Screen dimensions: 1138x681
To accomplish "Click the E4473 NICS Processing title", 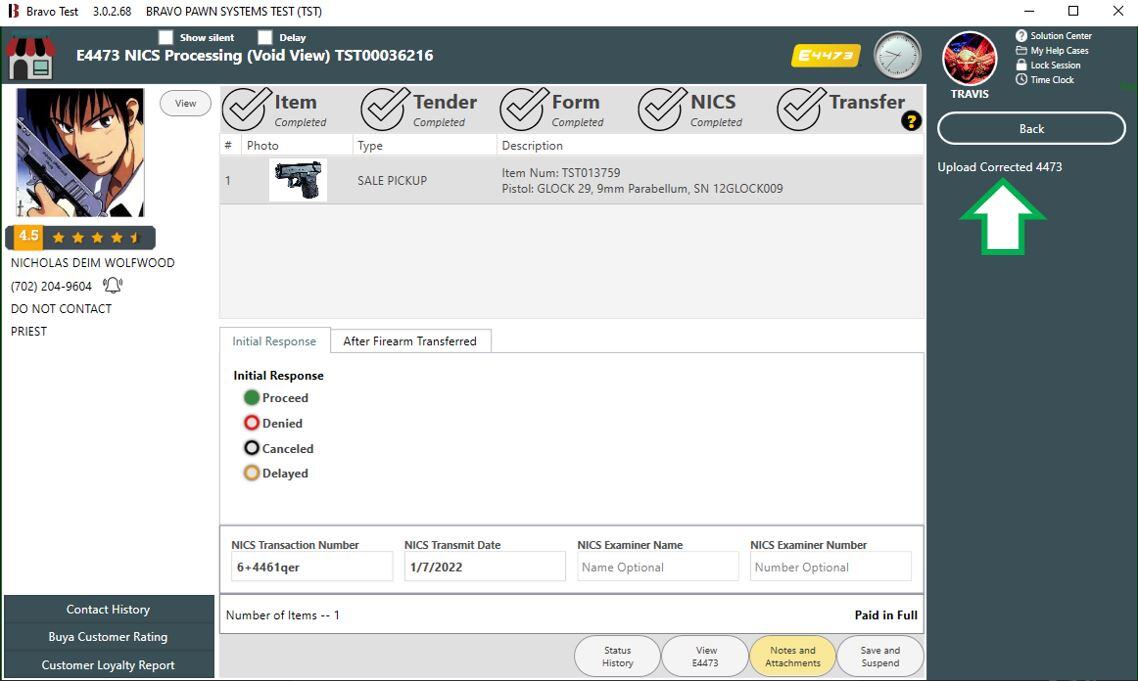I will (255, 55).
